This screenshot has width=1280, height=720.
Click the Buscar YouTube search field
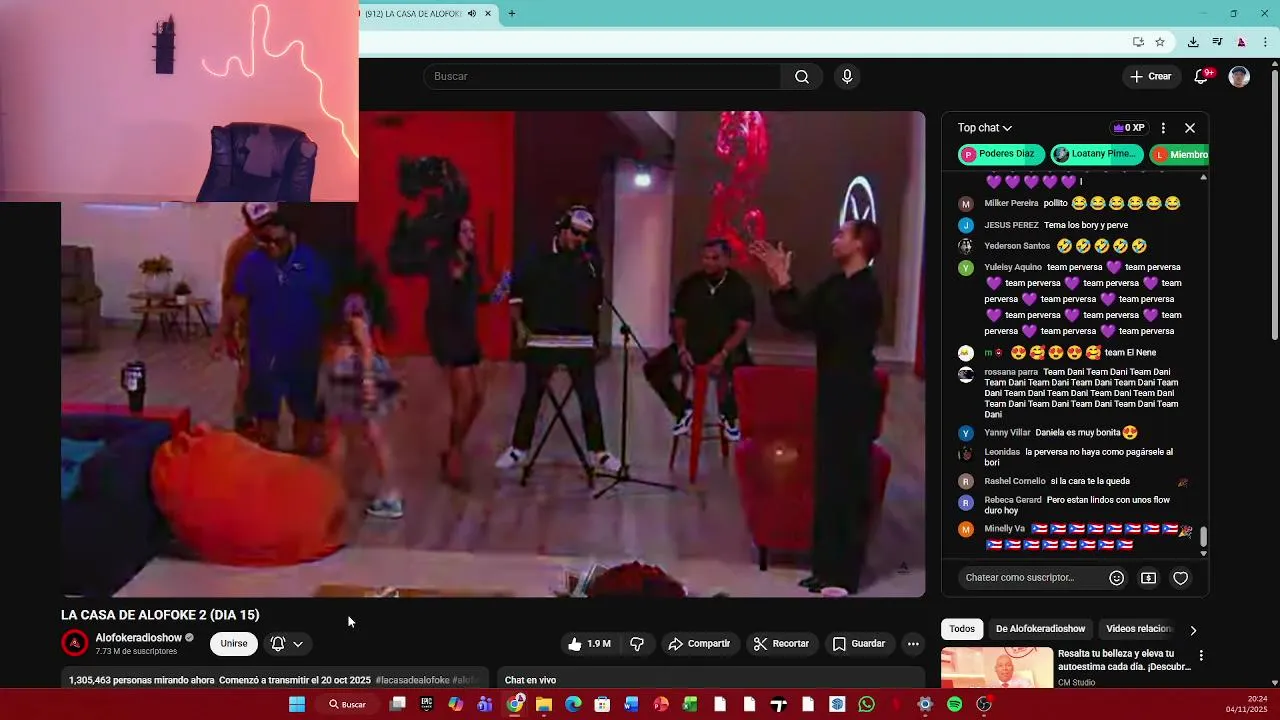click(x=603, y=77)
